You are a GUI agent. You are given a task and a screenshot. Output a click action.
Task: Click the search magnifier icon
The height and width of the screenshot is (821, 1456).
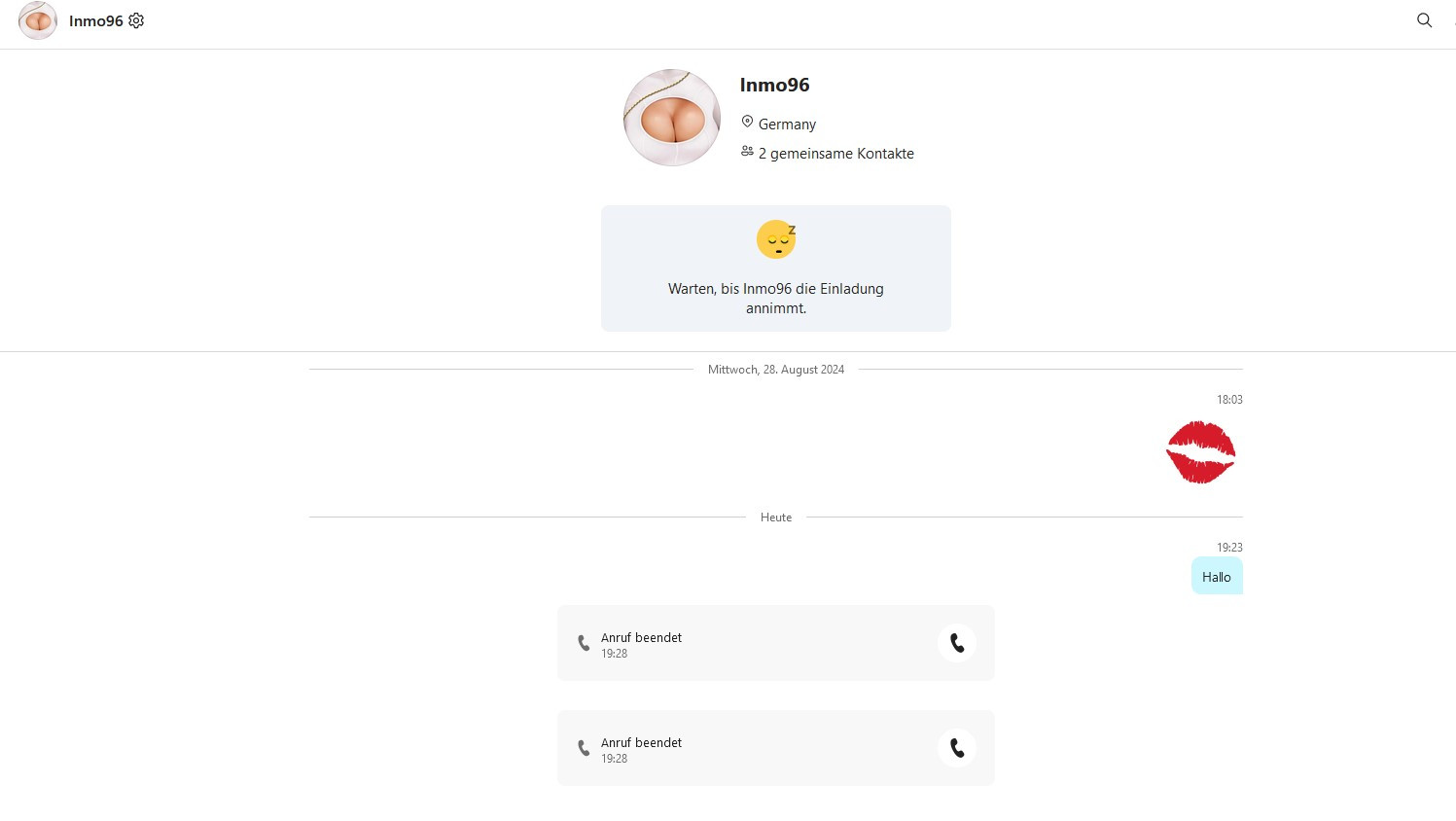[1424, 20]
